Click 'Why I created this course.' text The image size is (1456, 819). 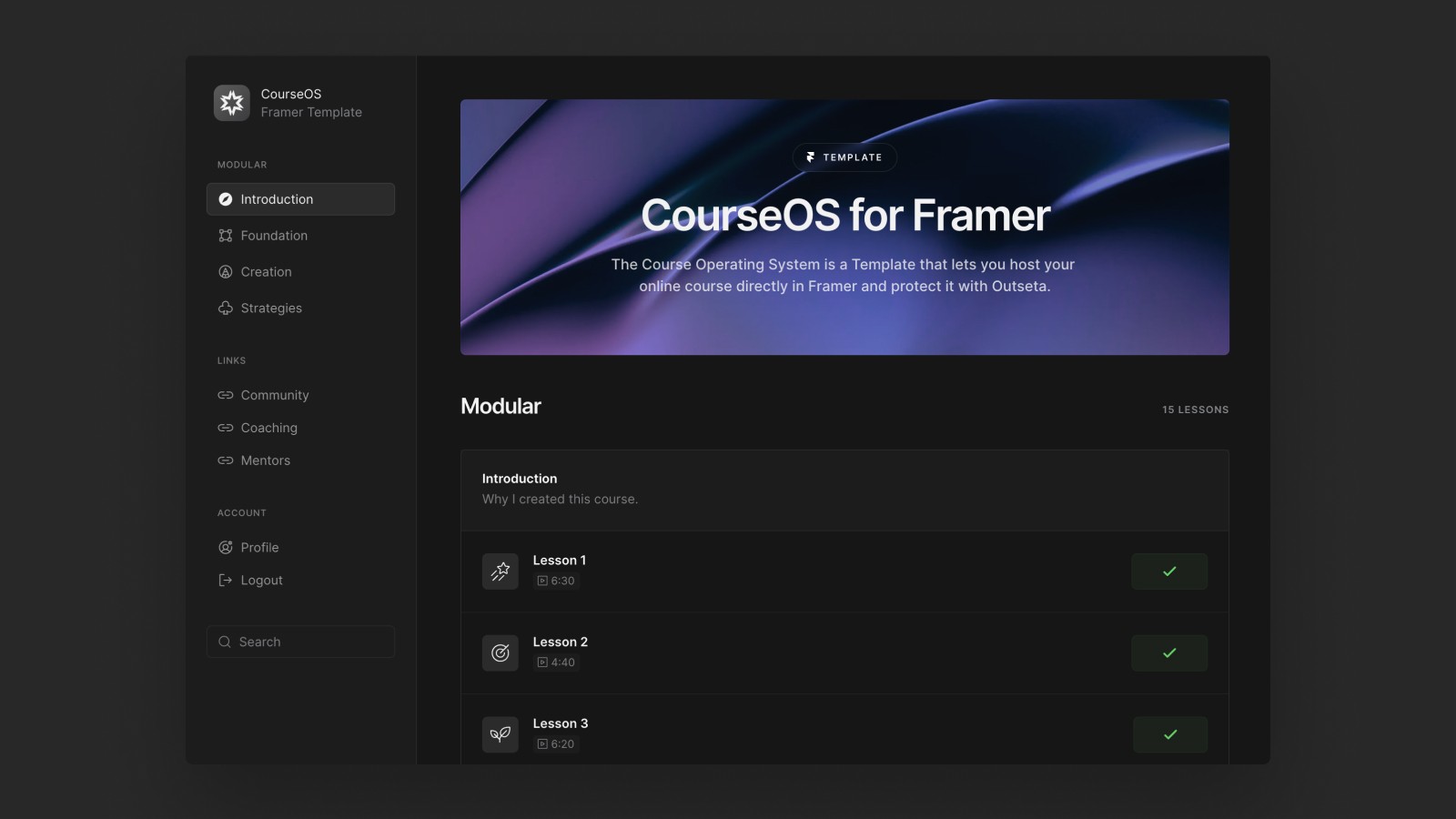point(560,500)
